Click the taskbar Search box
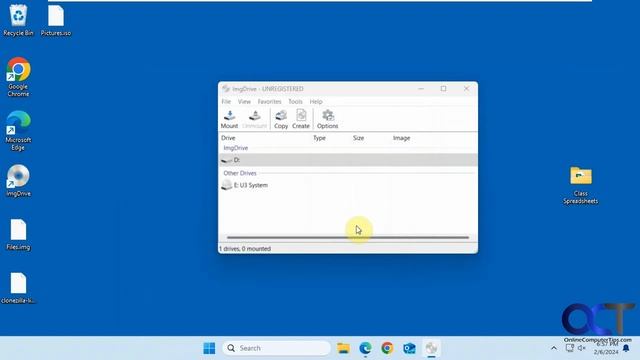The height and width of the screenshot is (360, 640). [276, 348]
